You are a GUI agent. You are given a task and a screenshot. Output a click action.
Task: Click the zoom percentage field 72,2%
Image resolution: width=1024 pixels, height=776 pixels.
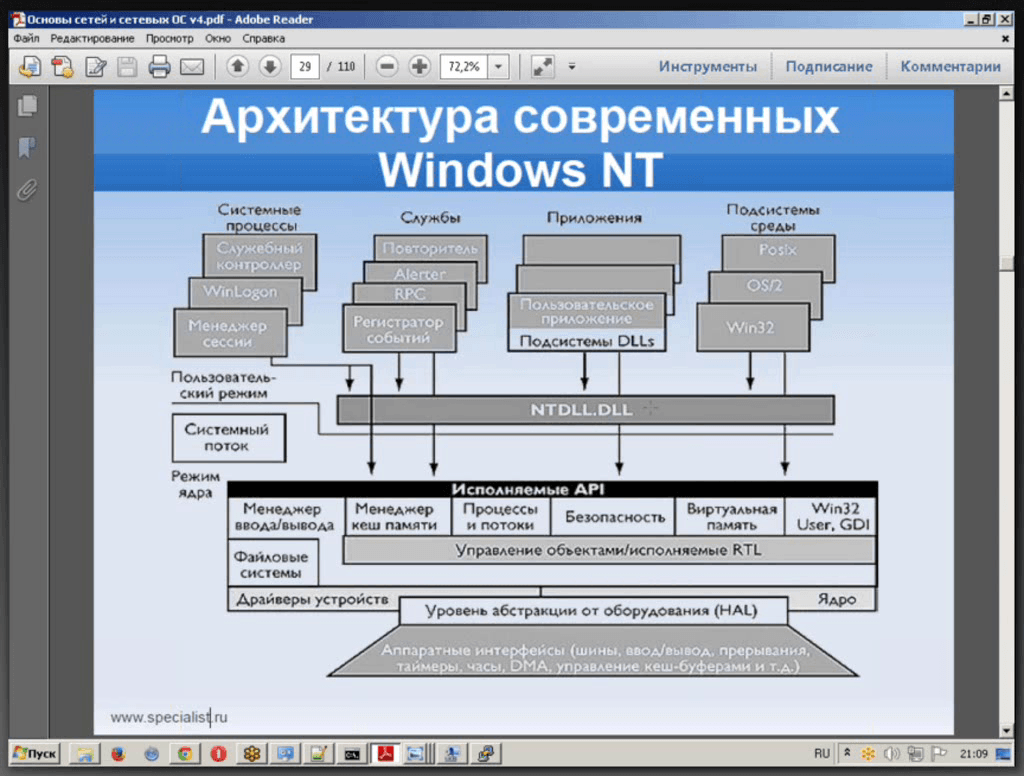coord(464,66)
